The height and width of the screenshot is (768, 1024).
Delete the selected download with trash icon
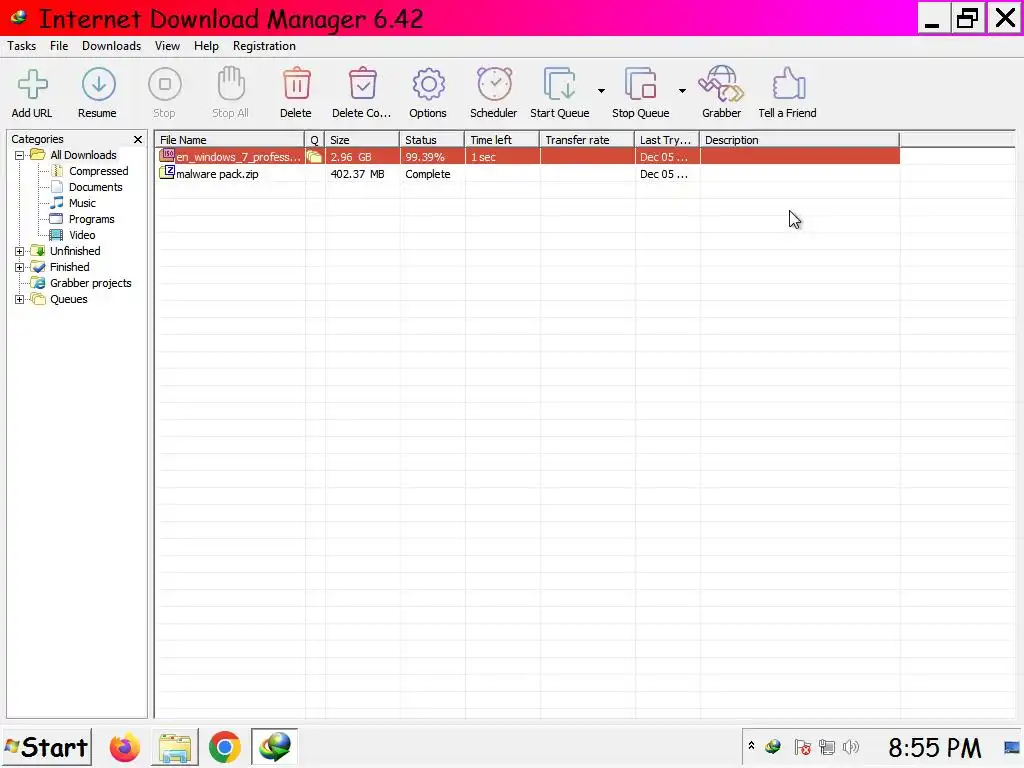296,84
